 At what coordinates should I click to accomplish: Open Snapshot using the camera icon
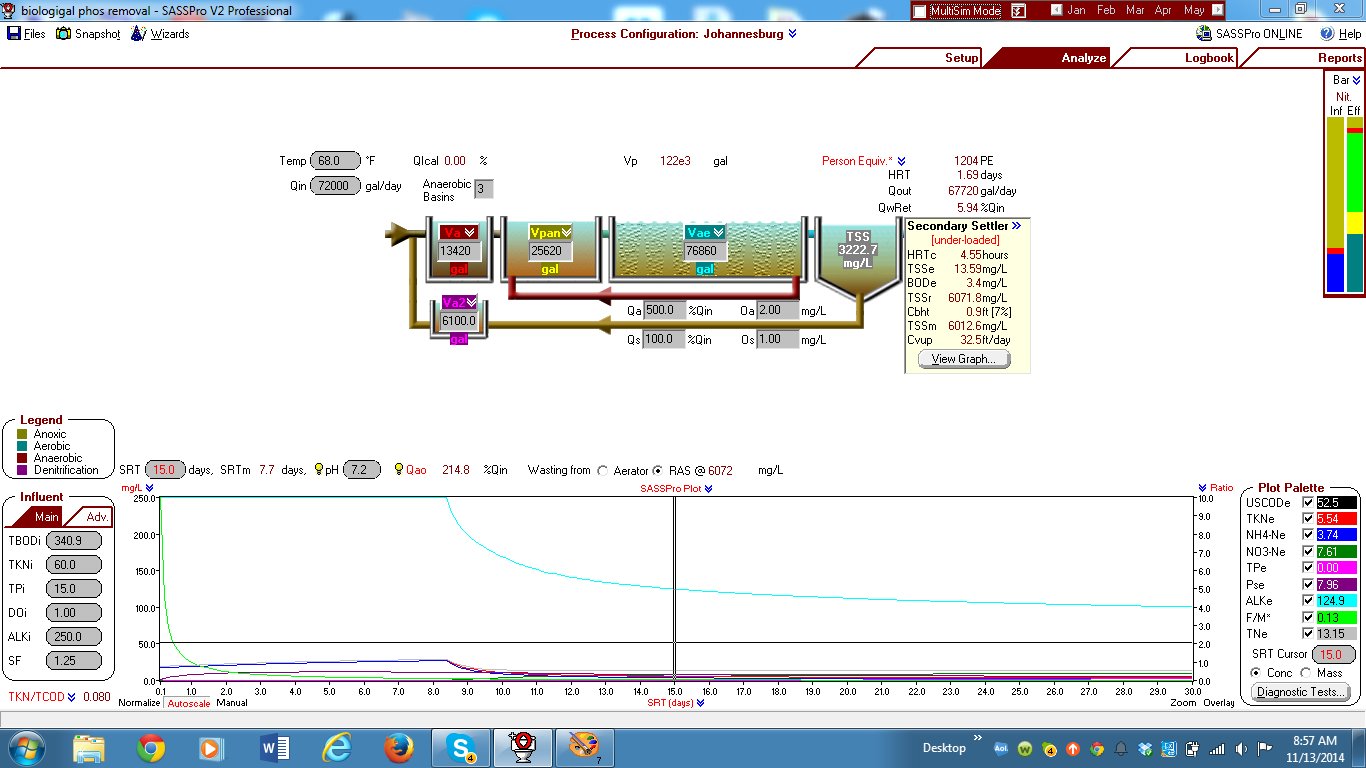tap(62, 33)
